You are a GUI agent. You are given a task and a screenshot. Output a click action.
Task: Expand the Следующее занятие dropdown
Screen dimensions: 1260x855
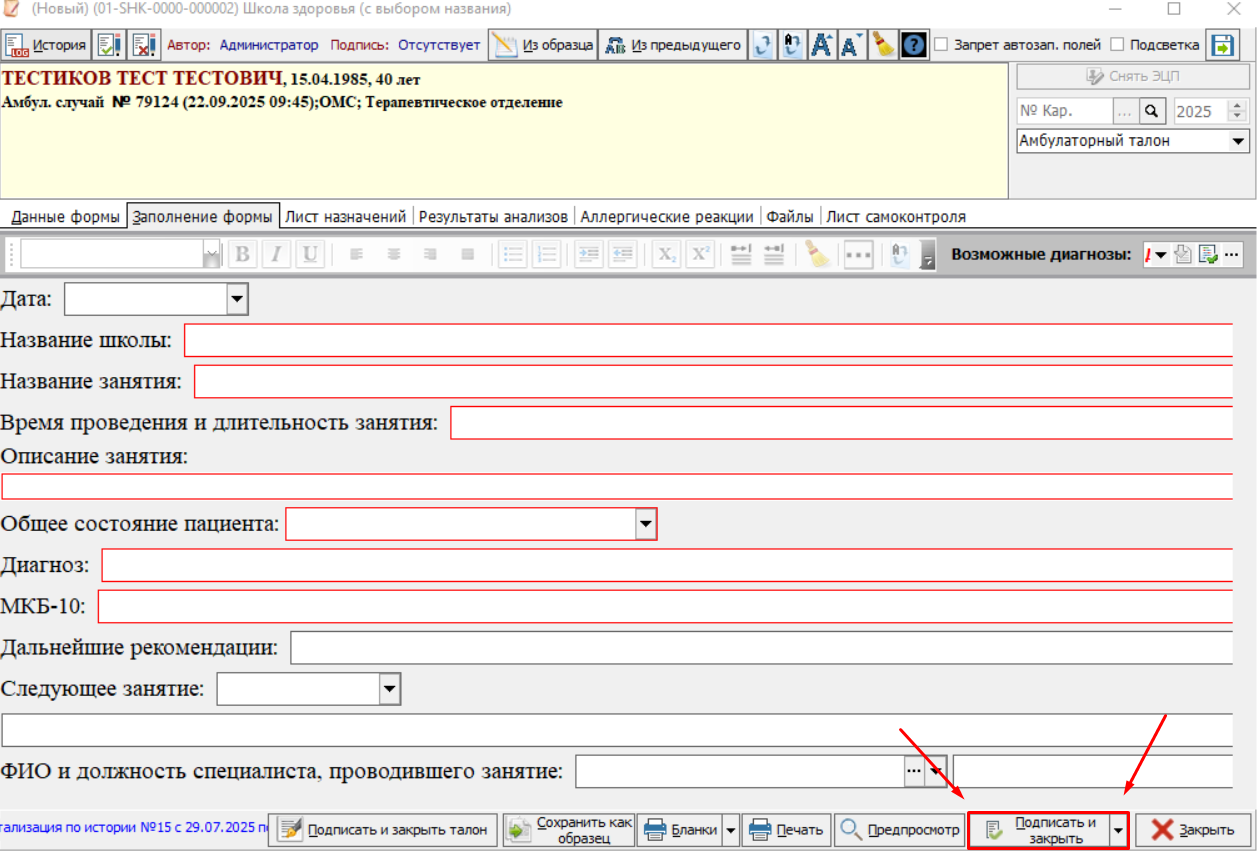[x=389, y=689]
